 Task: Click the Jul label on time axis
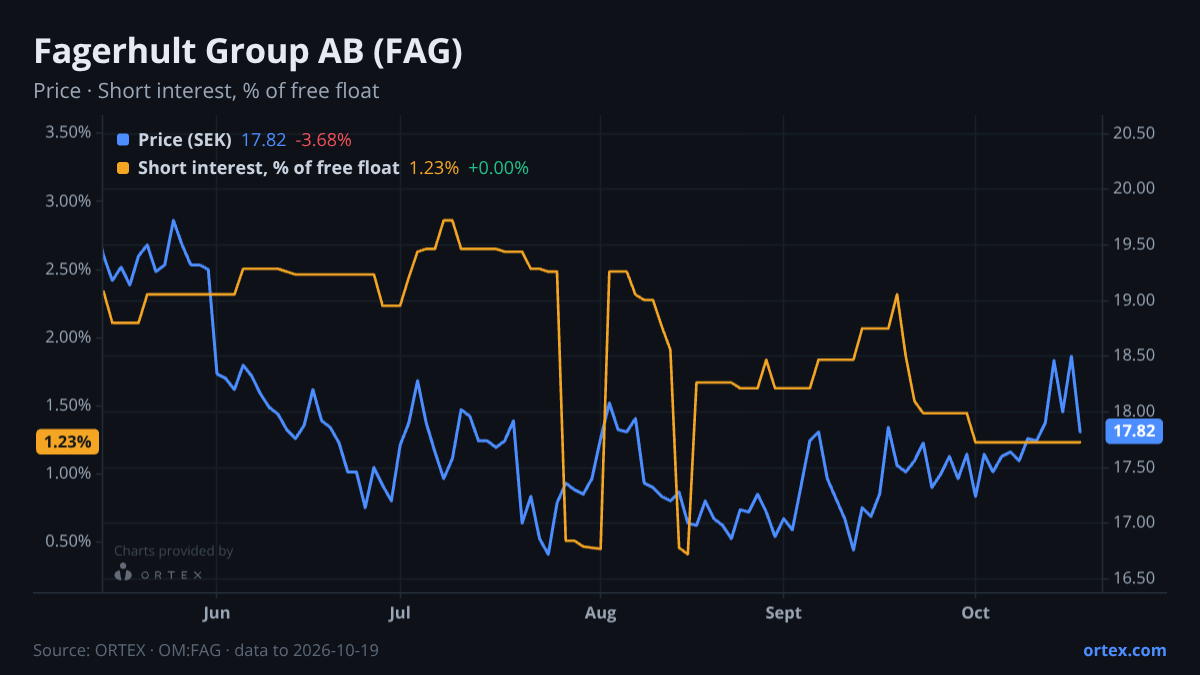tap(399, 613)
